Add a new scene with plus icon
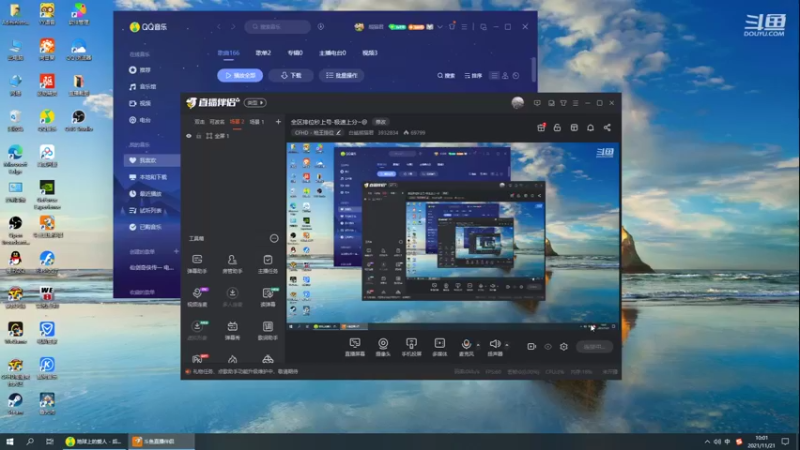800x450 pixels. point(278,121)
